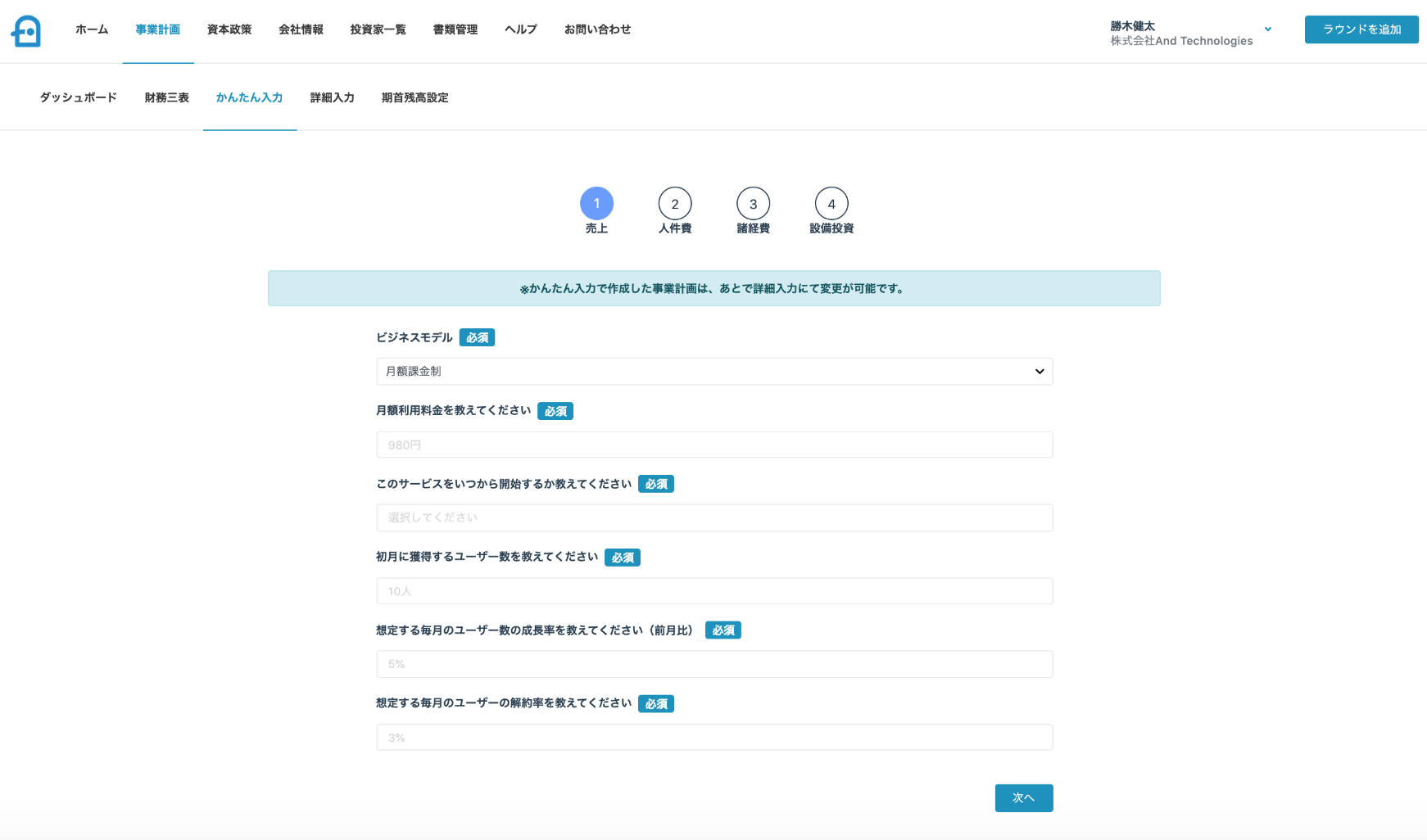Open the ヘルプ menu
1427x840 pixels.
pos(521,29)
